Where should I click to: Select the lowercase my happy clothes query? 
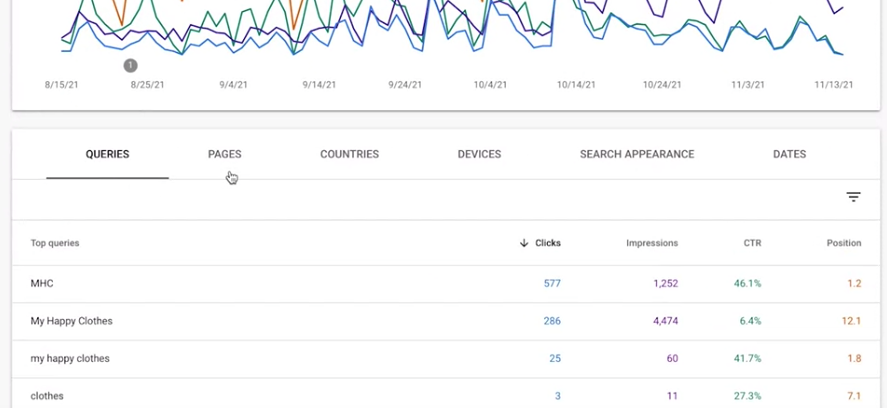[70, 358]
